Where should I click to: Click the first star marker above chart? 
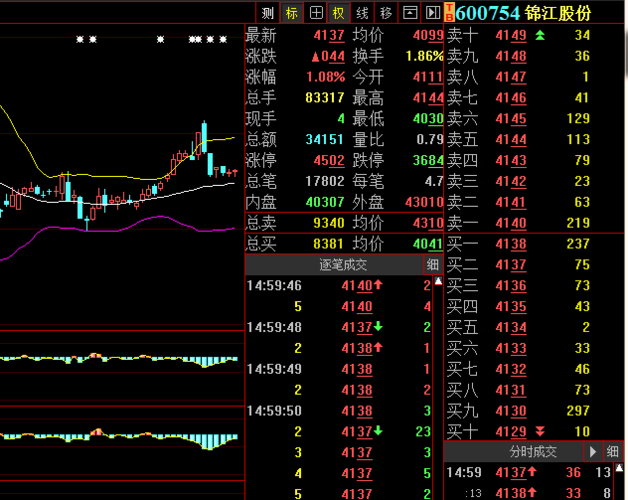tap(80, 39)
